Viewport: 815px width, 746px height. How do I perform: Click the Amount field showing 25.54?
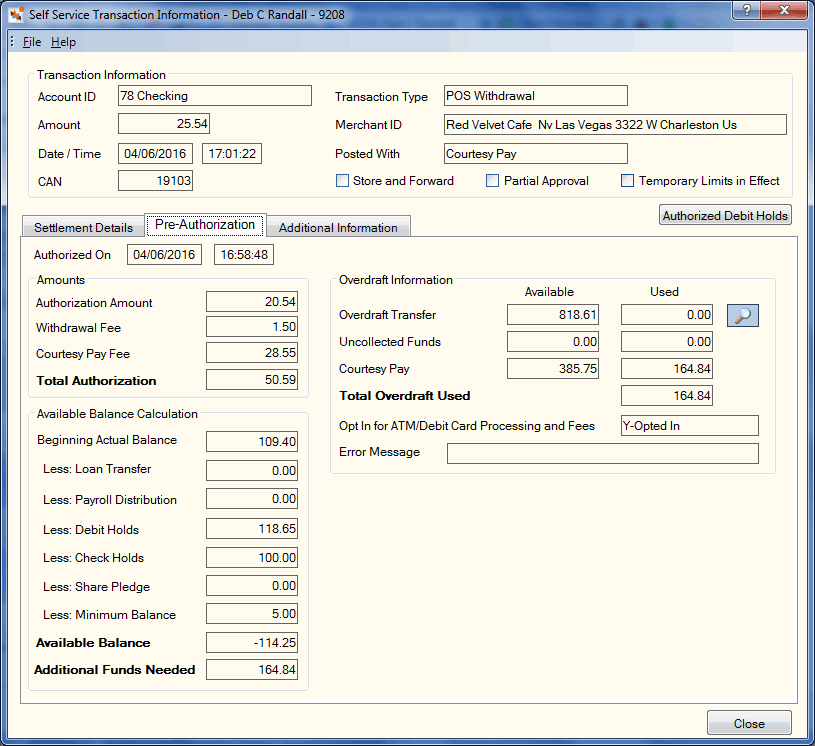pos(164,124)
